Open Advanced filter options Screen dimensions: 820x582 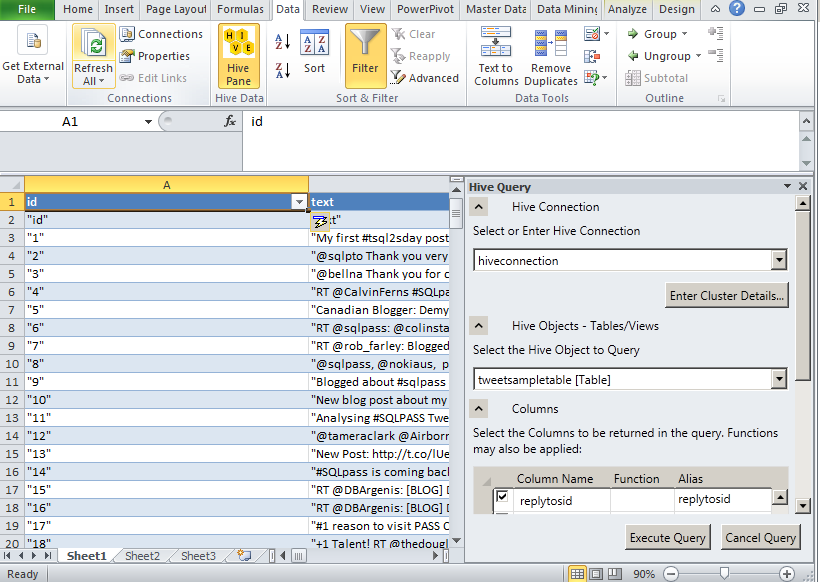pos(425,78)
